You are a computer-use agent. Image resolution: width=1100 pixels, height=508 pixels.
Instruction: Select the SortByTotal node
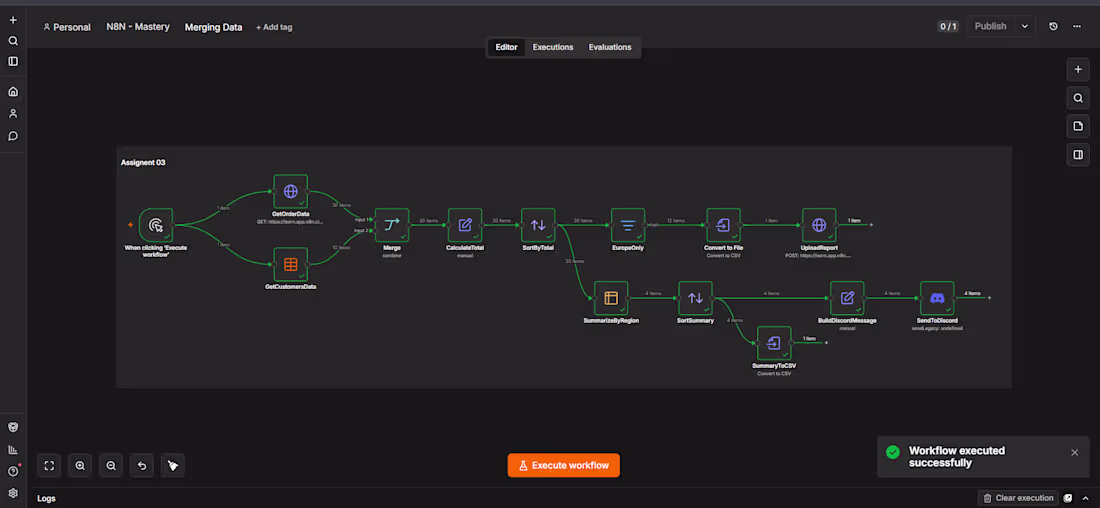(538, 225)
